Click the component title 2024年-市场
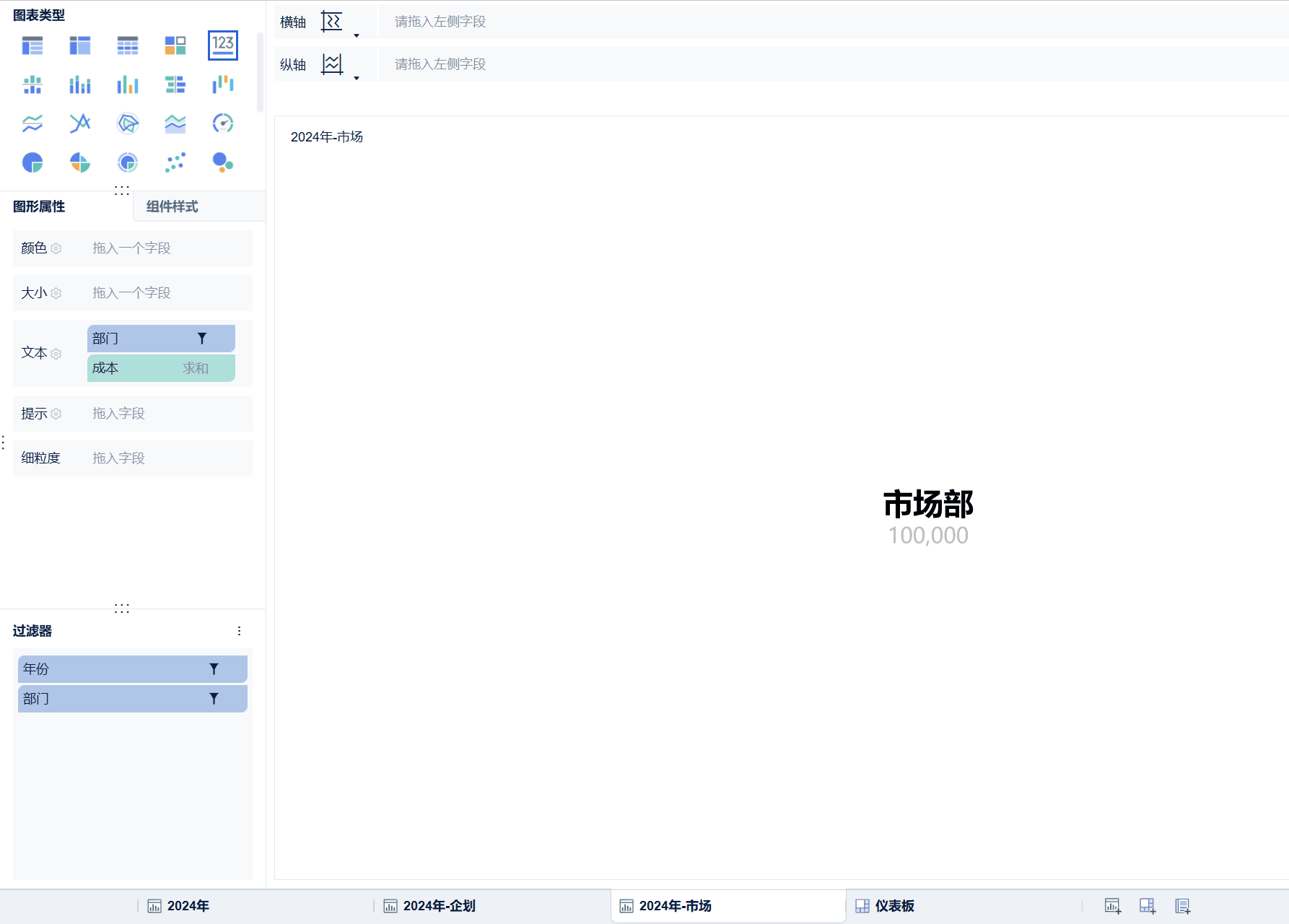Viewport: 1289px width, 924px height. tap(327, 137)
